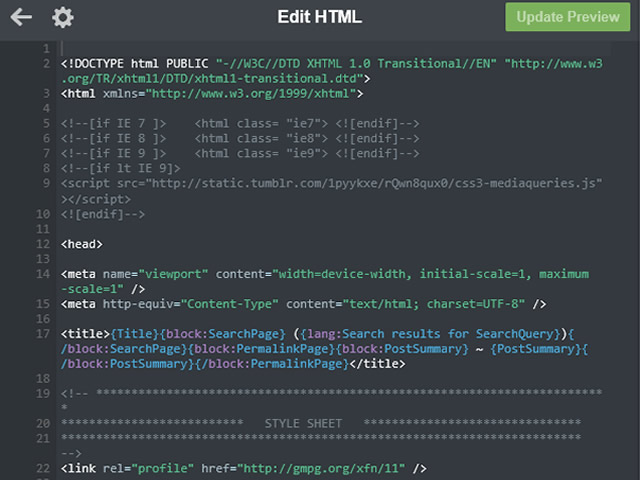640x480 pixels.
Task: Click the Update Preview button
Action: 568,17
